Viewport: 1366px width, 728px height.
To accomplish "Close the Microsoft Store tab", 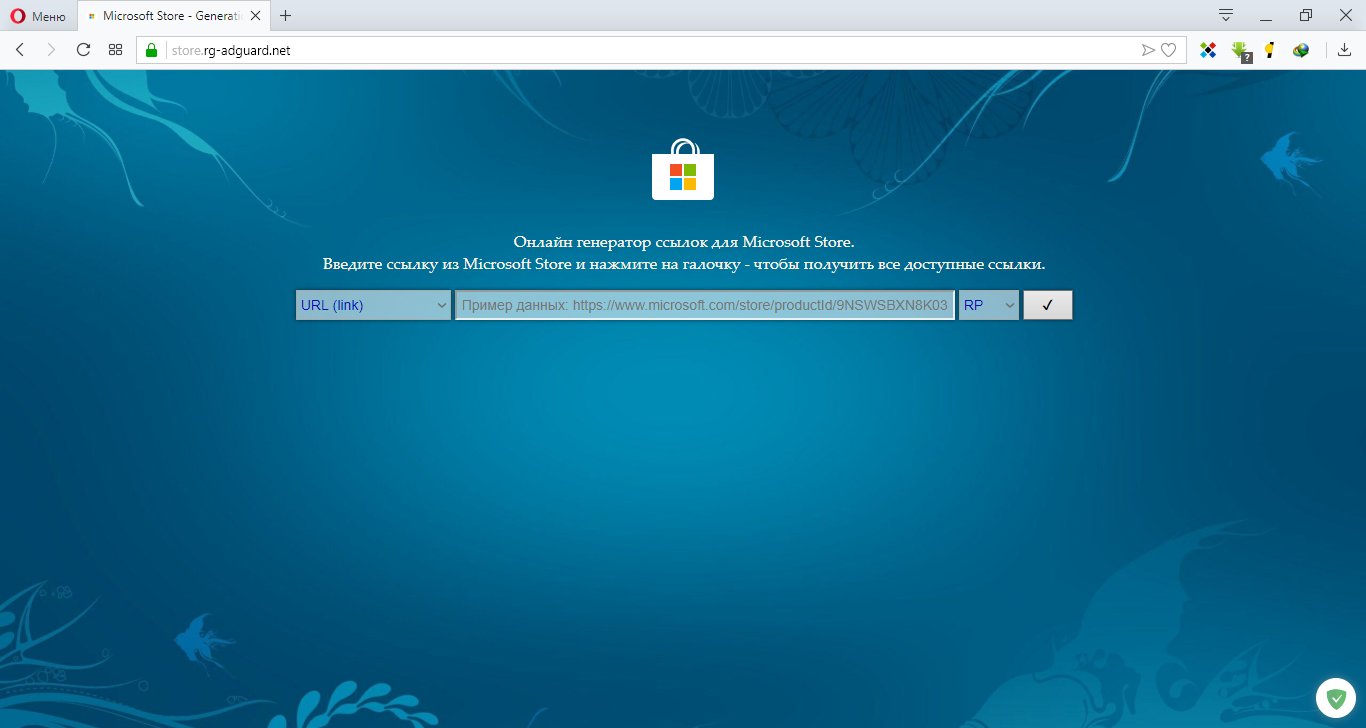I will [255, 16].
